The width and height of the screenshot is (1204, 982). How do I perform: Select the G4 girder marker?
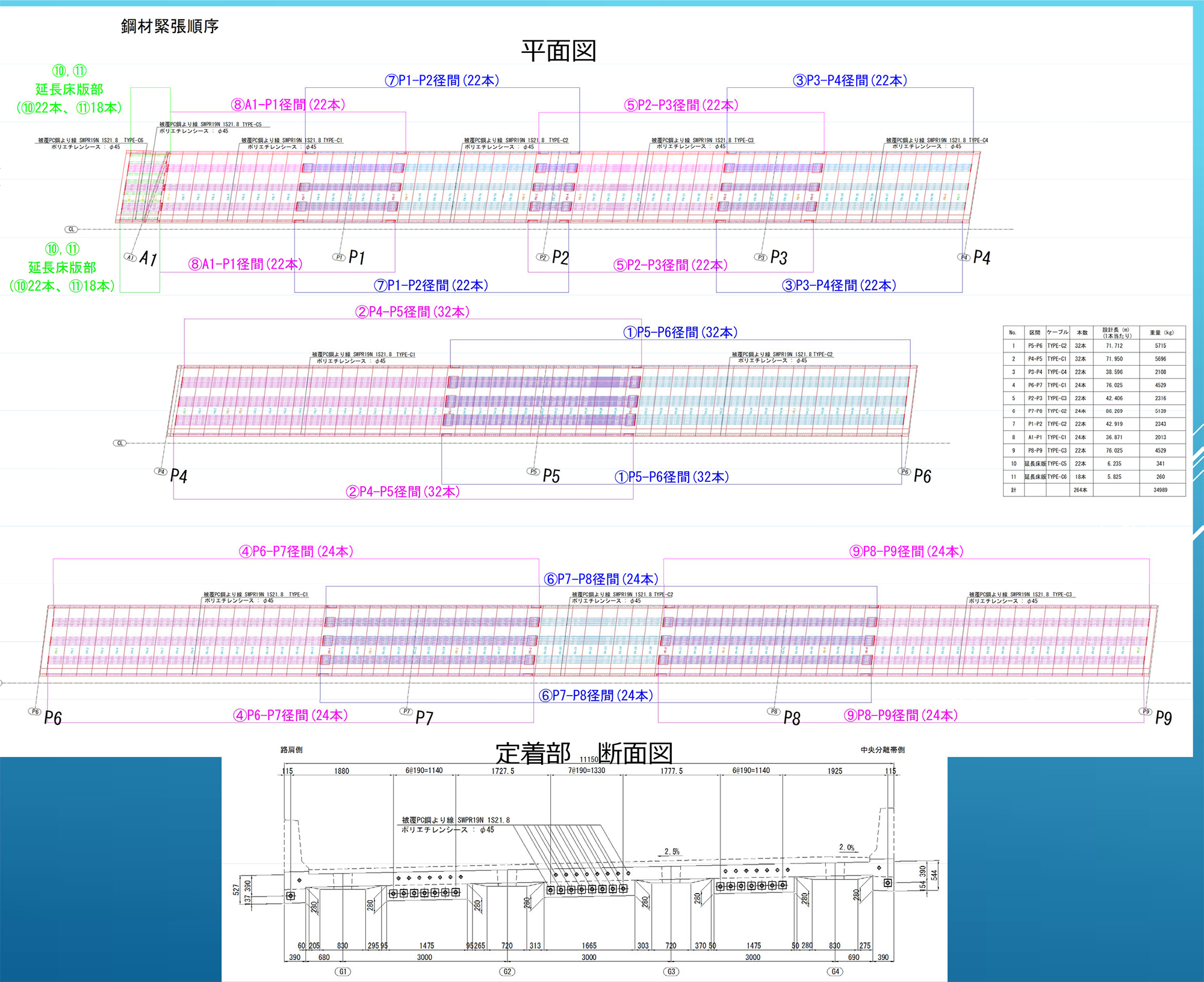pos(835,971)
